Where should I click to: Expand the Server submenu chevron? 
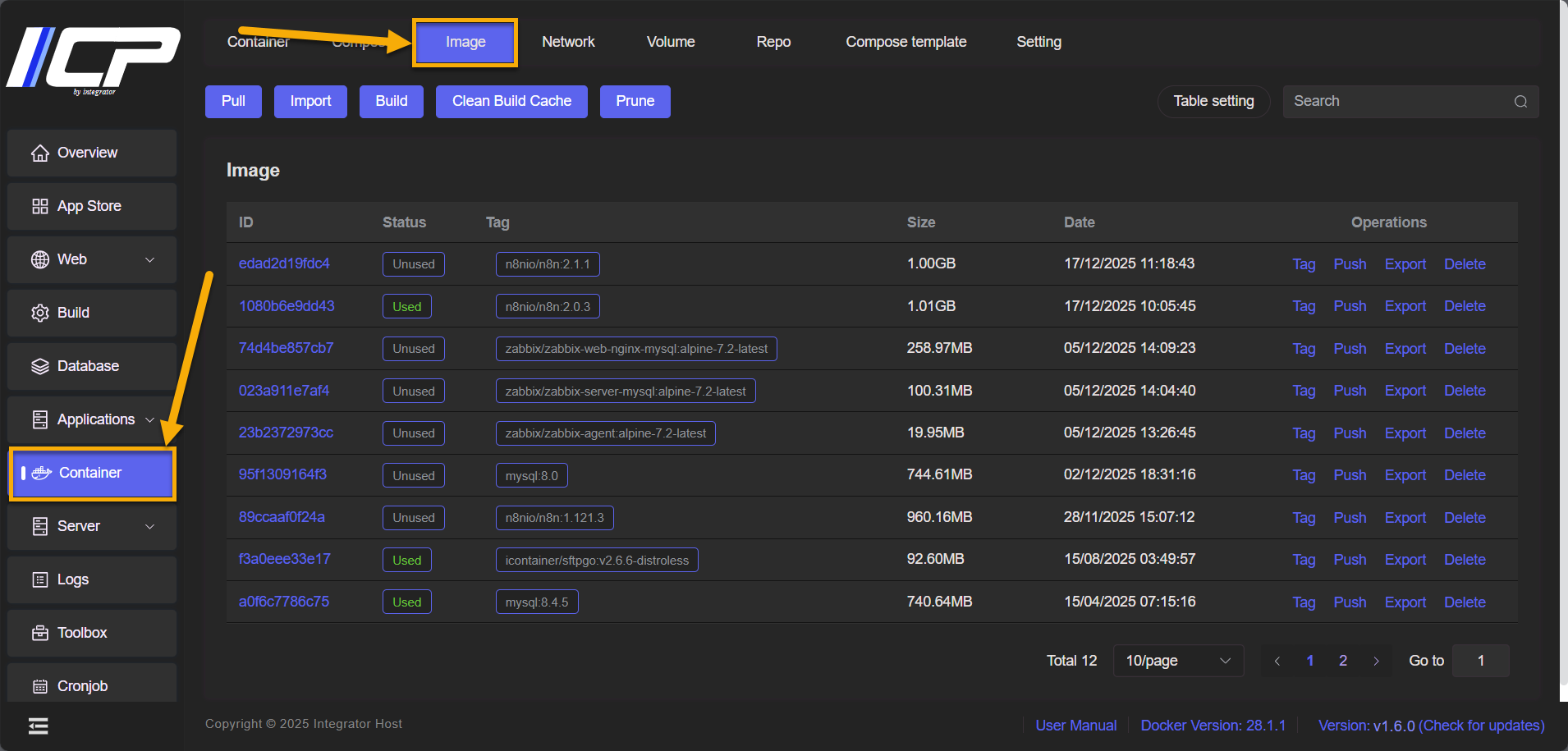click(x=149, y=526)
